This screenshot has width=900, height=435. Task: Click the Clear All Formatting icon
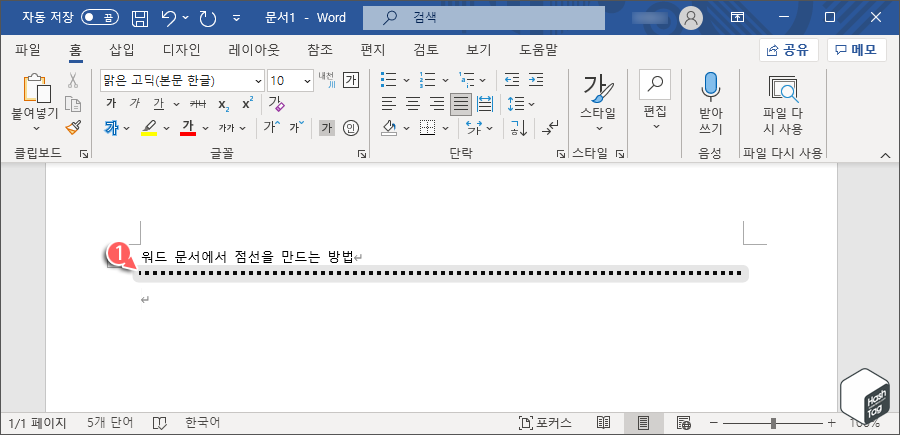[x=277, y=104]
